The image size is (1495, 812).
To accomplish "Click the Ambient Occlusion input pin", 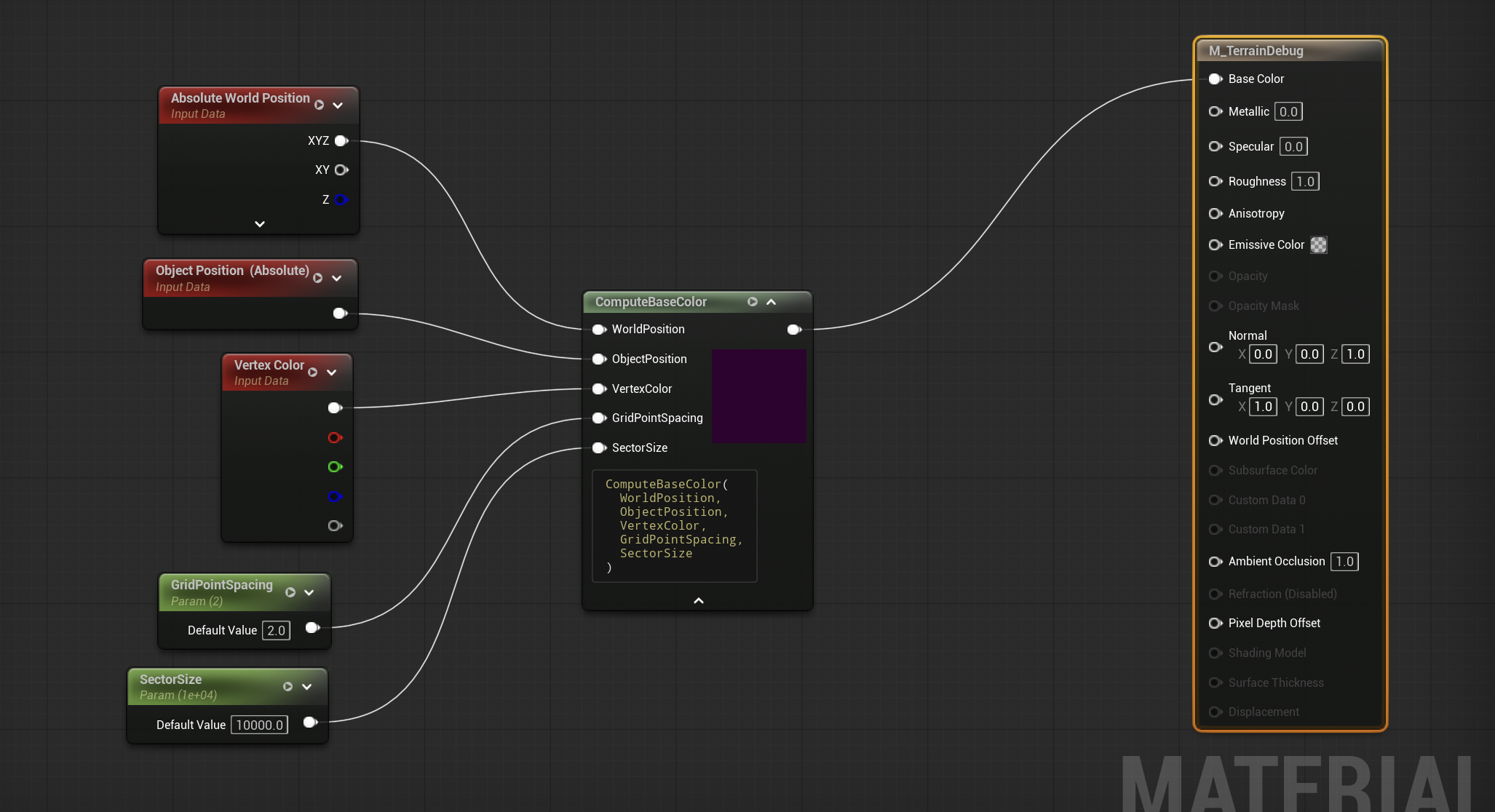I will 1216,562.
